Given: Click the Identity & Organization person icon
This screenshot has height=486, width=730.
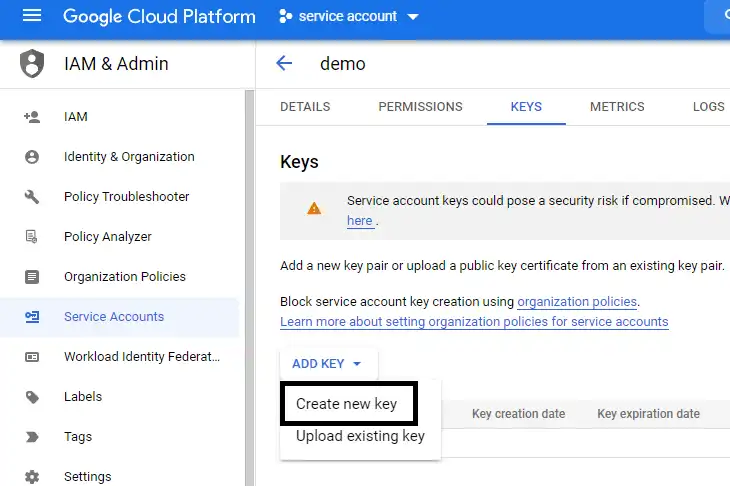Looking at the screenshot, I should [32, 156].
